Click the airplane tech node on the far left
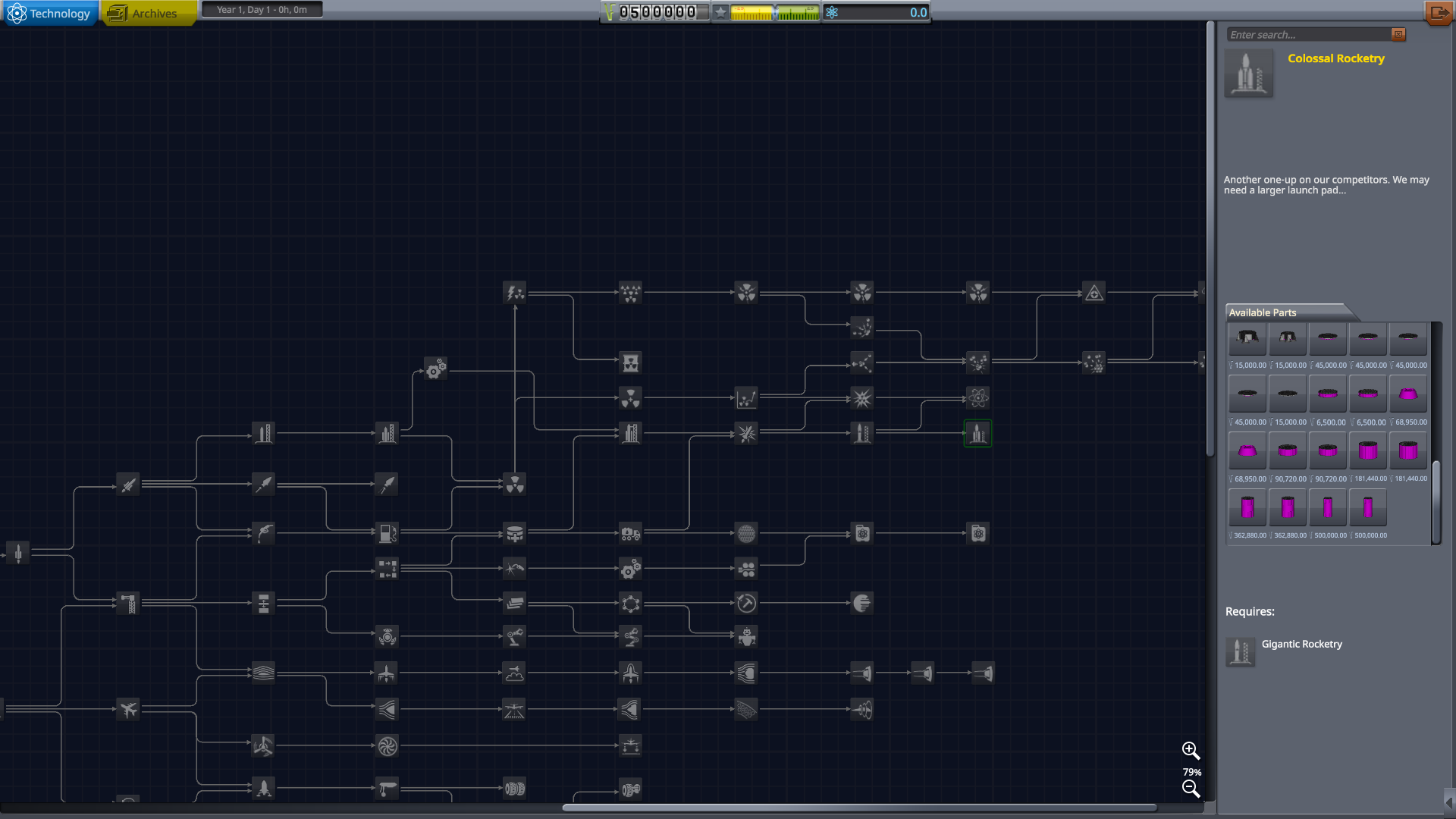Screen dimensions: 1456x819 [128, 710]
